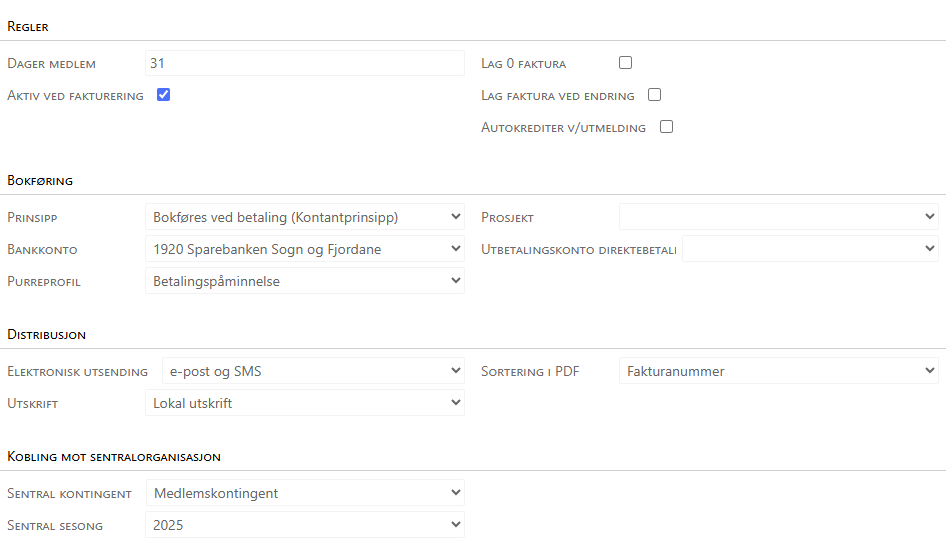Open the Prinsipp dropdown
Viewport: 946px width, 544px height.
click(304, 217)
